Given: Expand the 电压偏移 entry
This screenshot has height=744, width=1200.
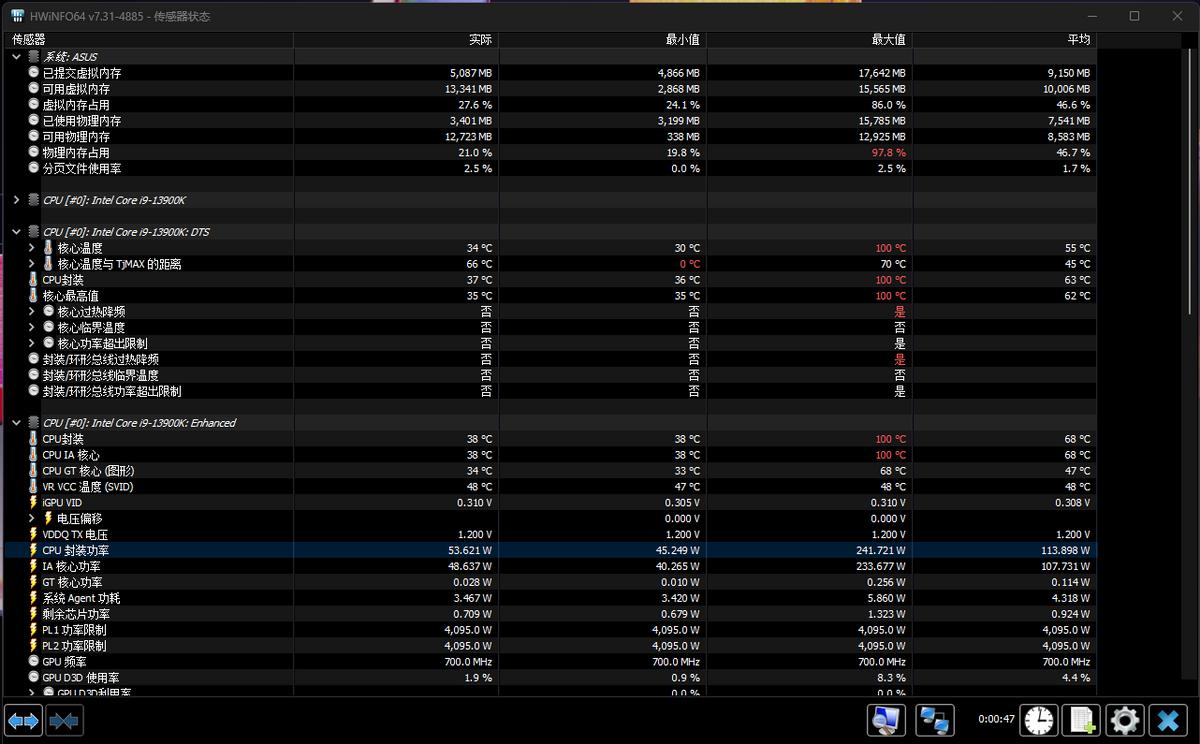Looking at the screenshot, I should point(31,519).
